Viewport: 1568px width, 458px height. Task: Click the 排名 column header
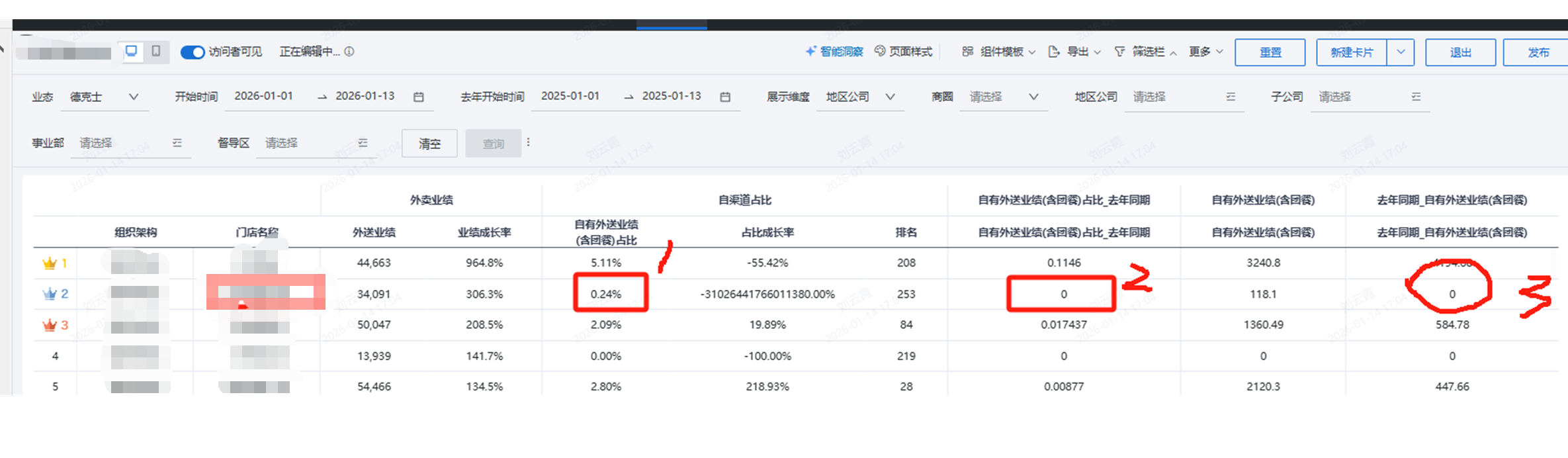click(x=906, y=232)
